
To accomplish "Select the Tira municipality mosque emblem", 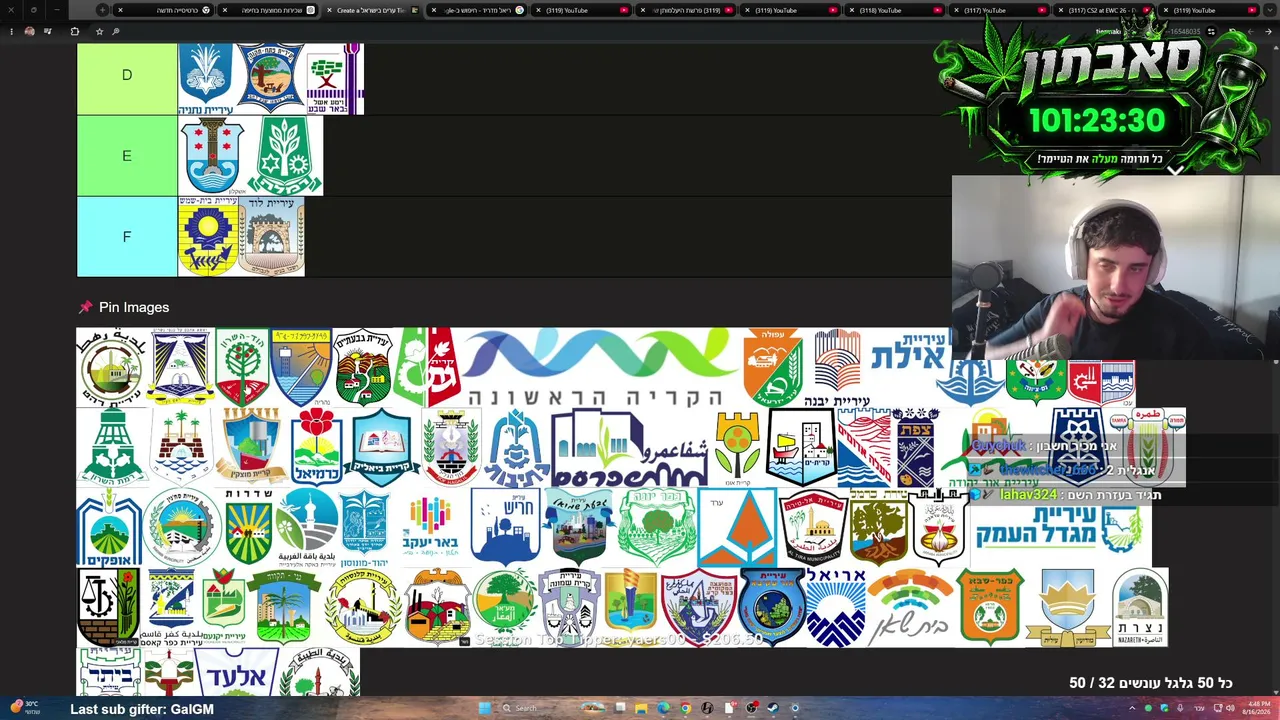I will pos(812,527).
